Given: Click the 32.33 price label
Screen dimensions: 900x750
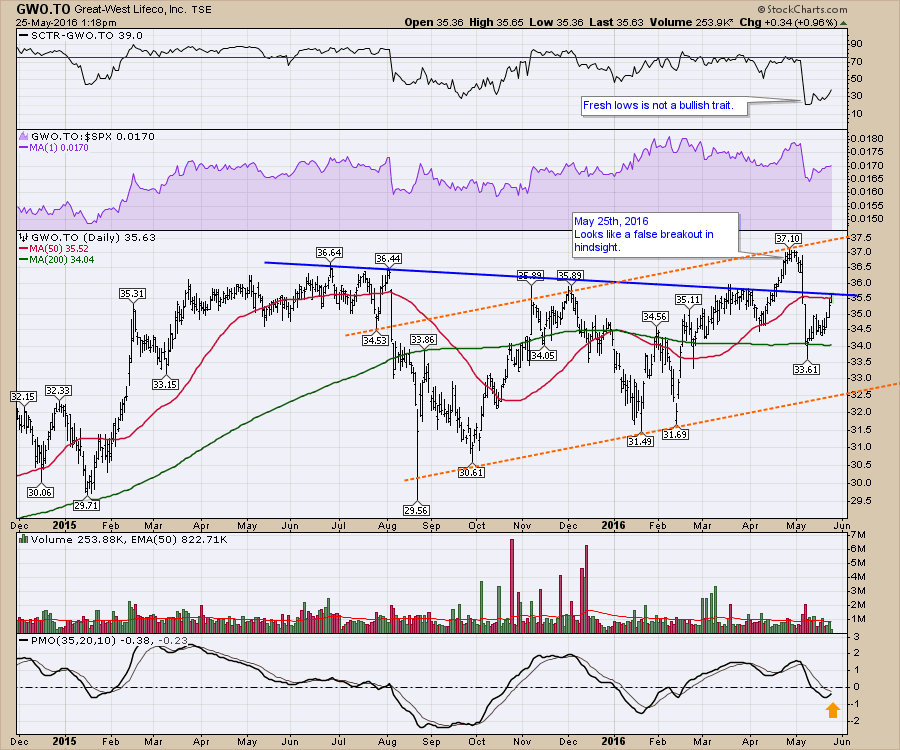Looking at the screenshot, I should click(58, 391).
